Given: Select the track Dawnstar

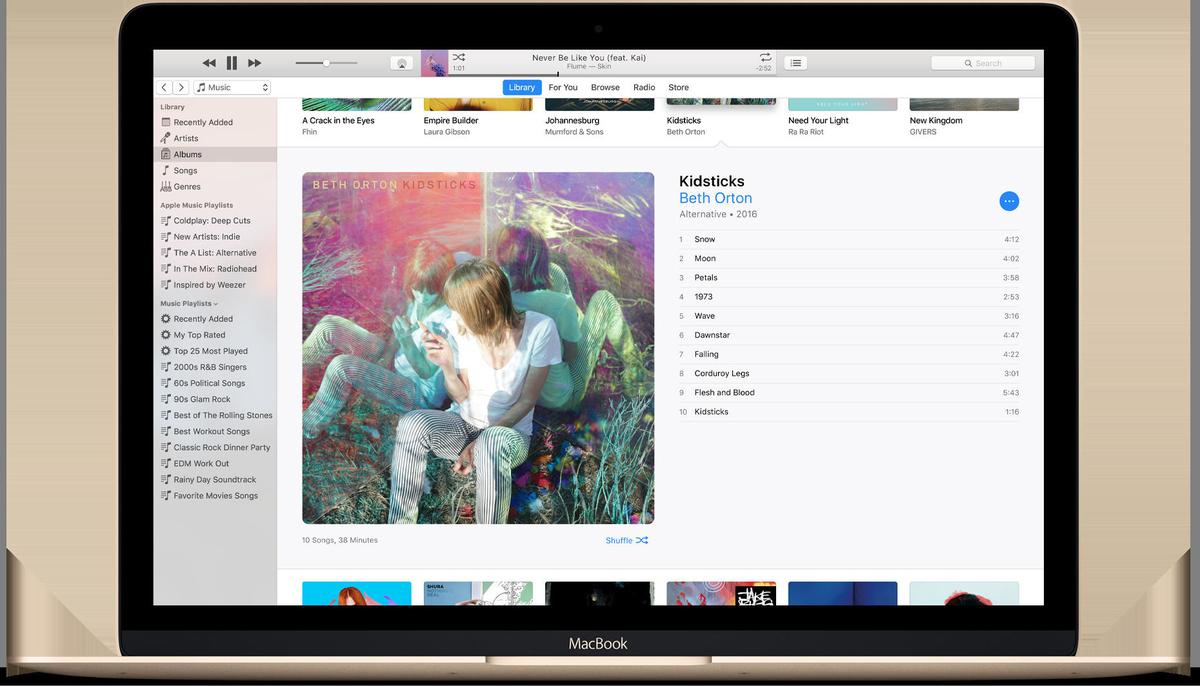Looking at the screenshot, I should 849,335.
